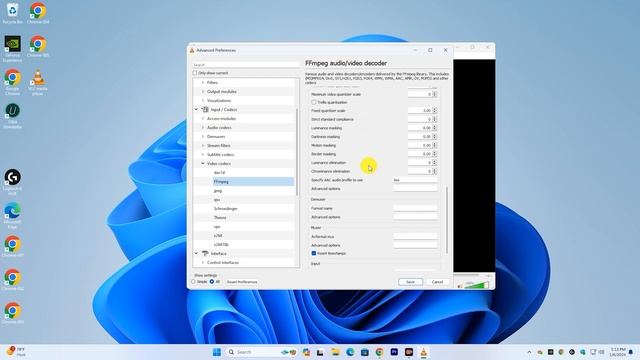Screen dimensions: 640x360
Task: Expand the Audio codecs tree node
Action: pyautogui.click(x=203, y=127)
